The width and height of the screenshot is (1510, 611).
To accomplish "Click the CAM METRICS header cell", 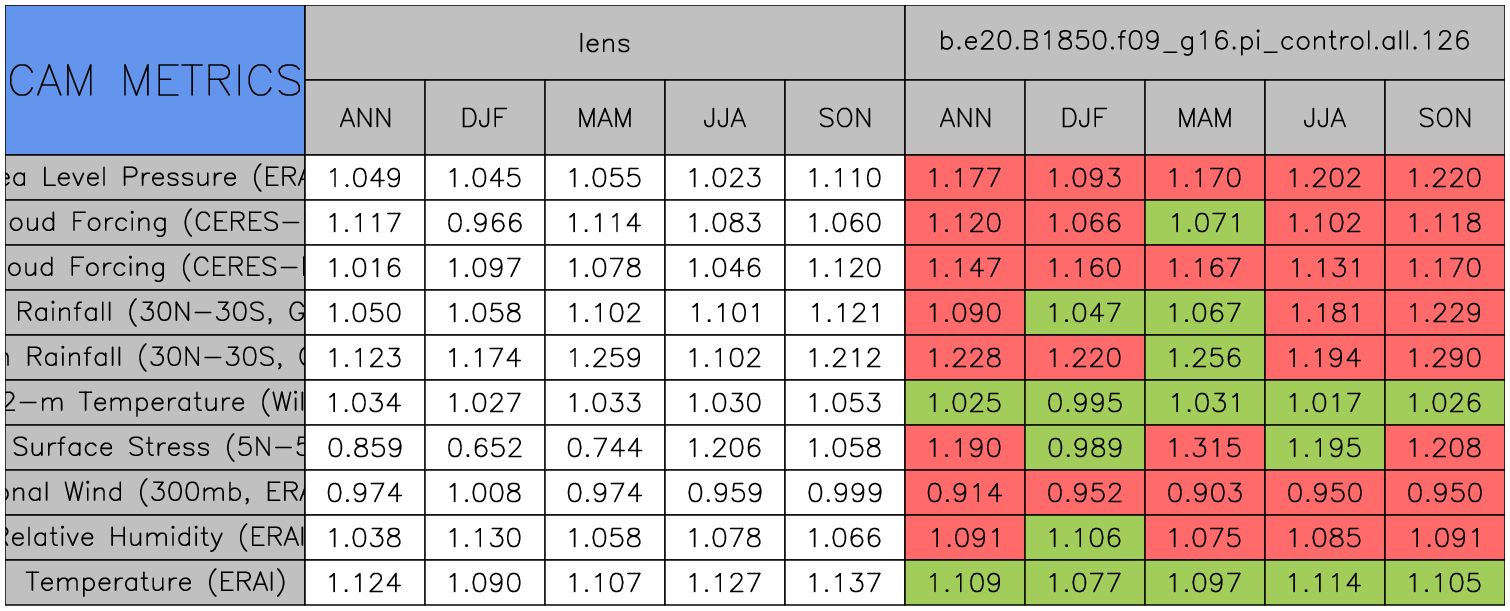I will pos(155,80).
